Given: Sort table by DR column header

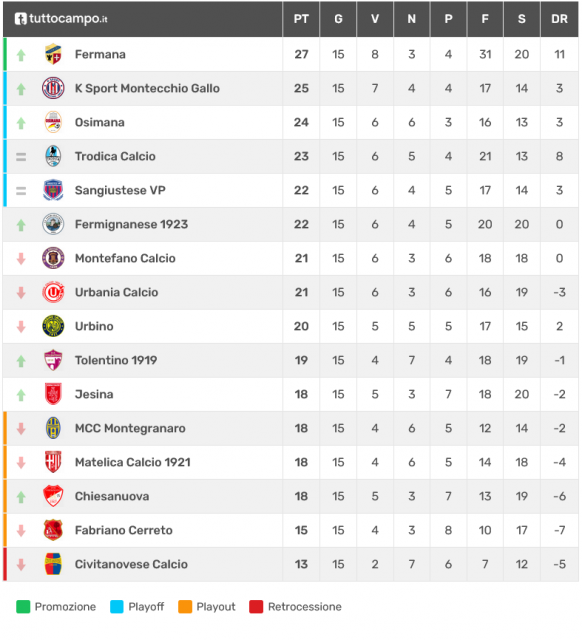Looking at the screenshot, I should point(559,19).
